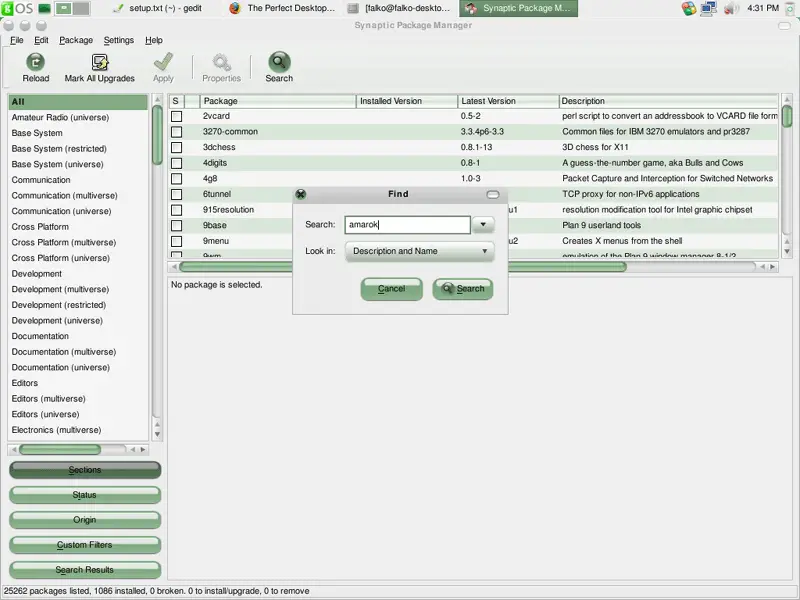This screenshot has height=600, width=800.
Task: Click the Reload toolbar icon
Action: click(x=35, y=62)
